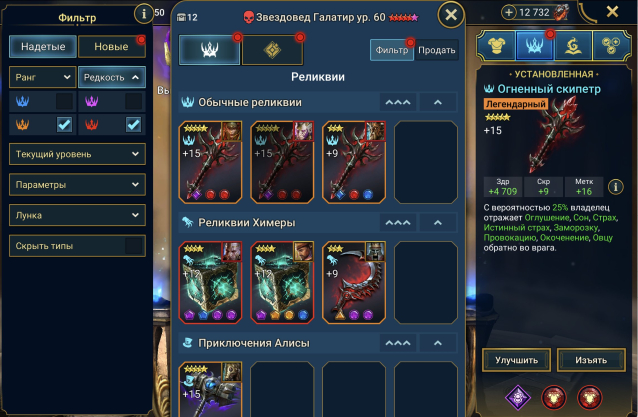Open filter info icon
The width and height of the screenshot is (638, 417).
(x=143, y=14)
